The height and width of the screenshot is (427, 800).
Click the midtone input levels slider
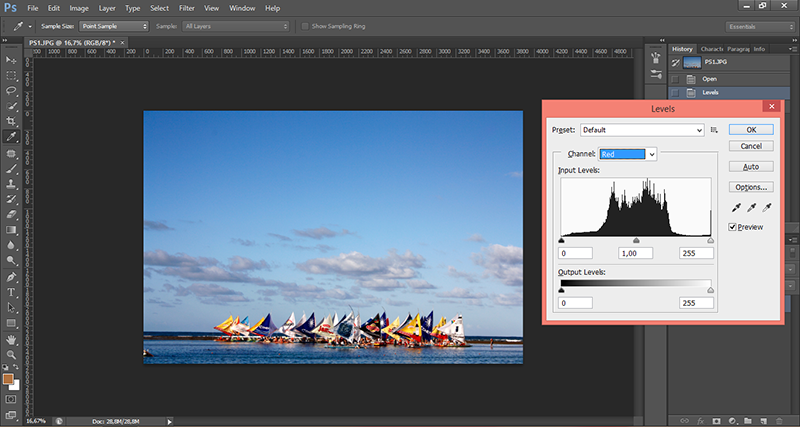[636, 240]
